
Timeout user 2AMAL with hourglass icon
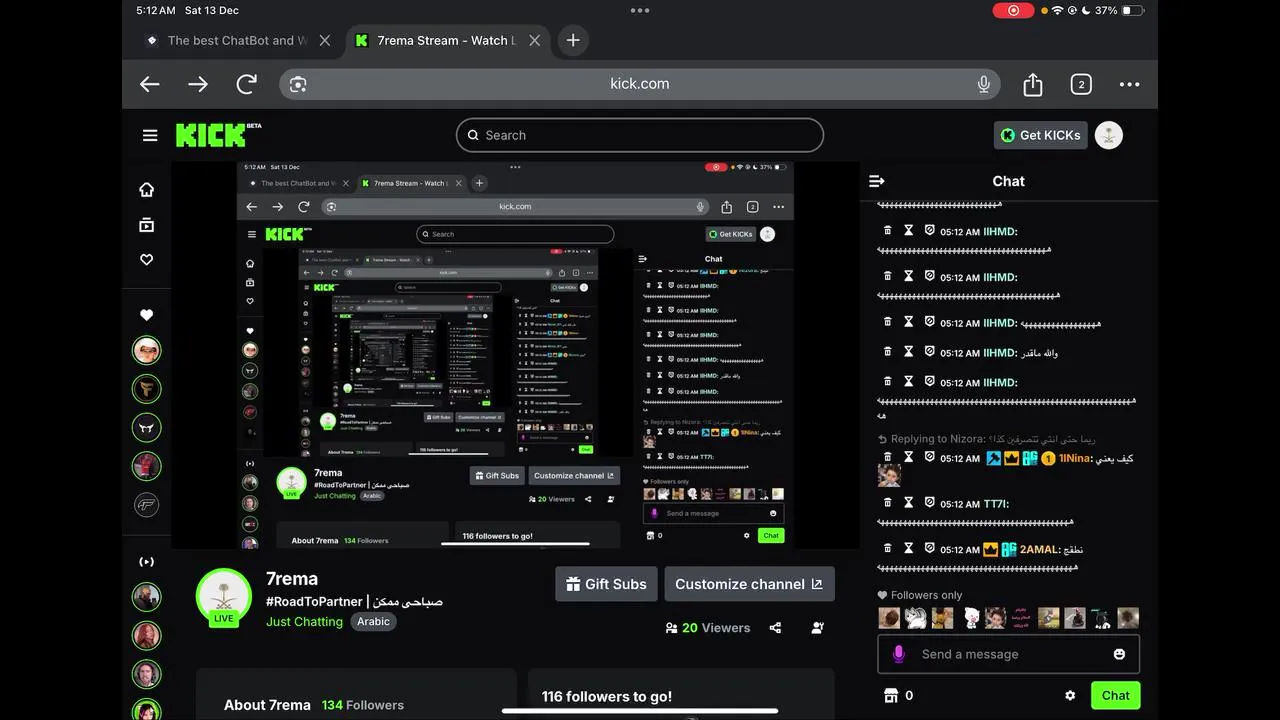(x=908, y=547)
